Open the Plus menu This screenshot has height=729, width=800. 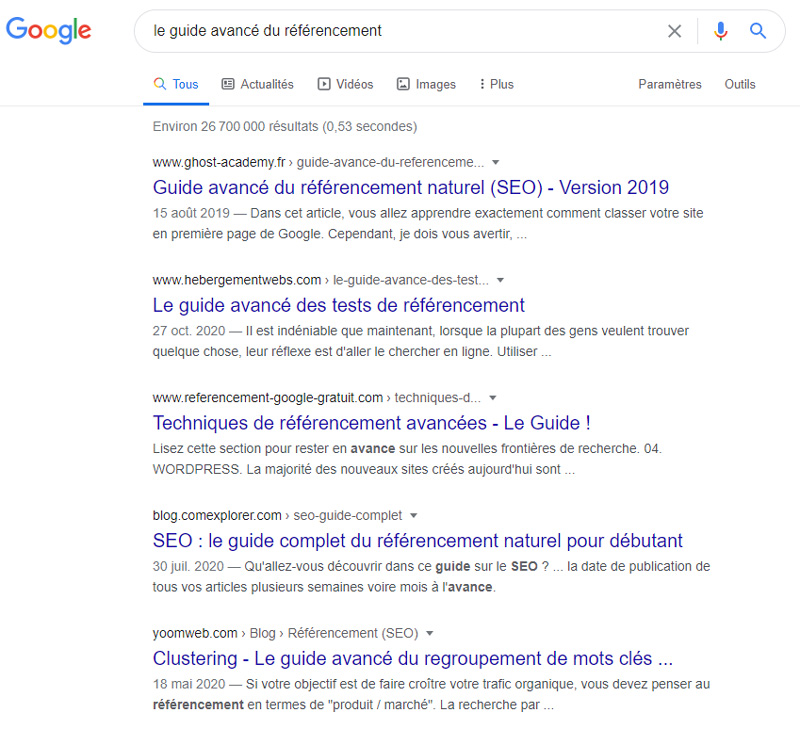pos(496,84)
